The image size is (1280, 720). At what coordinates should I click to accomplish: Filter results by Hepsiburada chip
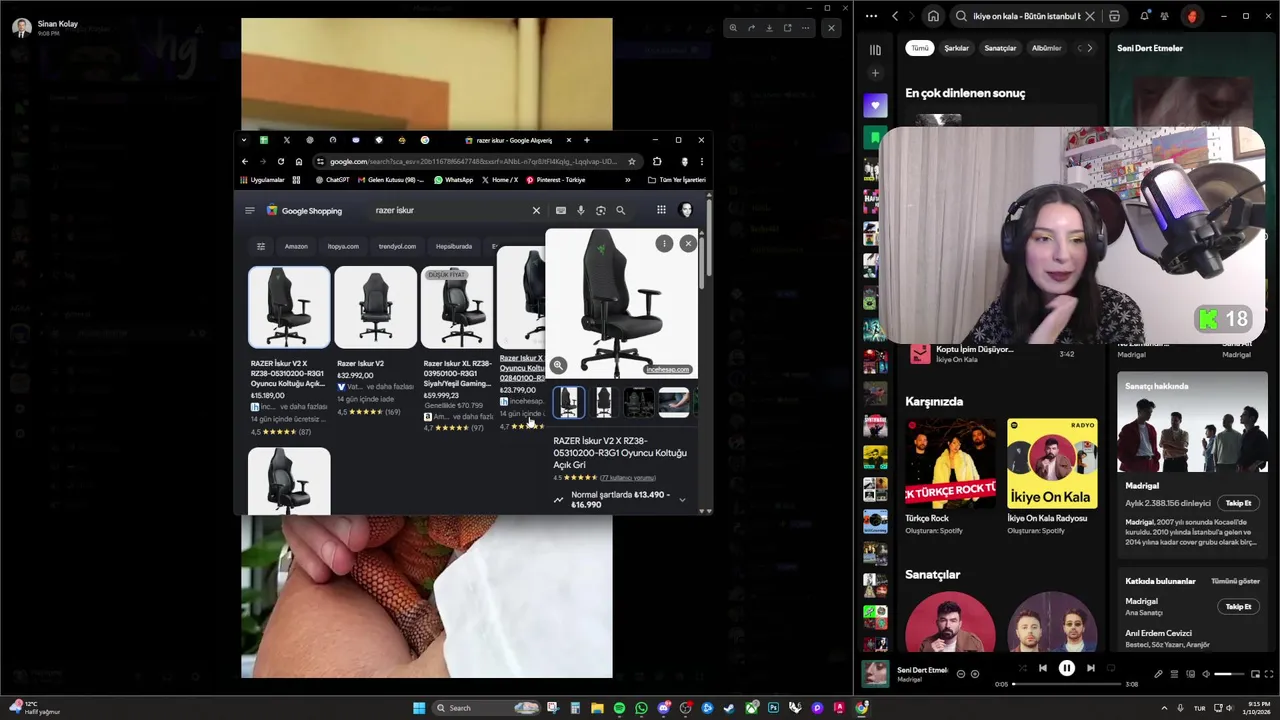454,246
